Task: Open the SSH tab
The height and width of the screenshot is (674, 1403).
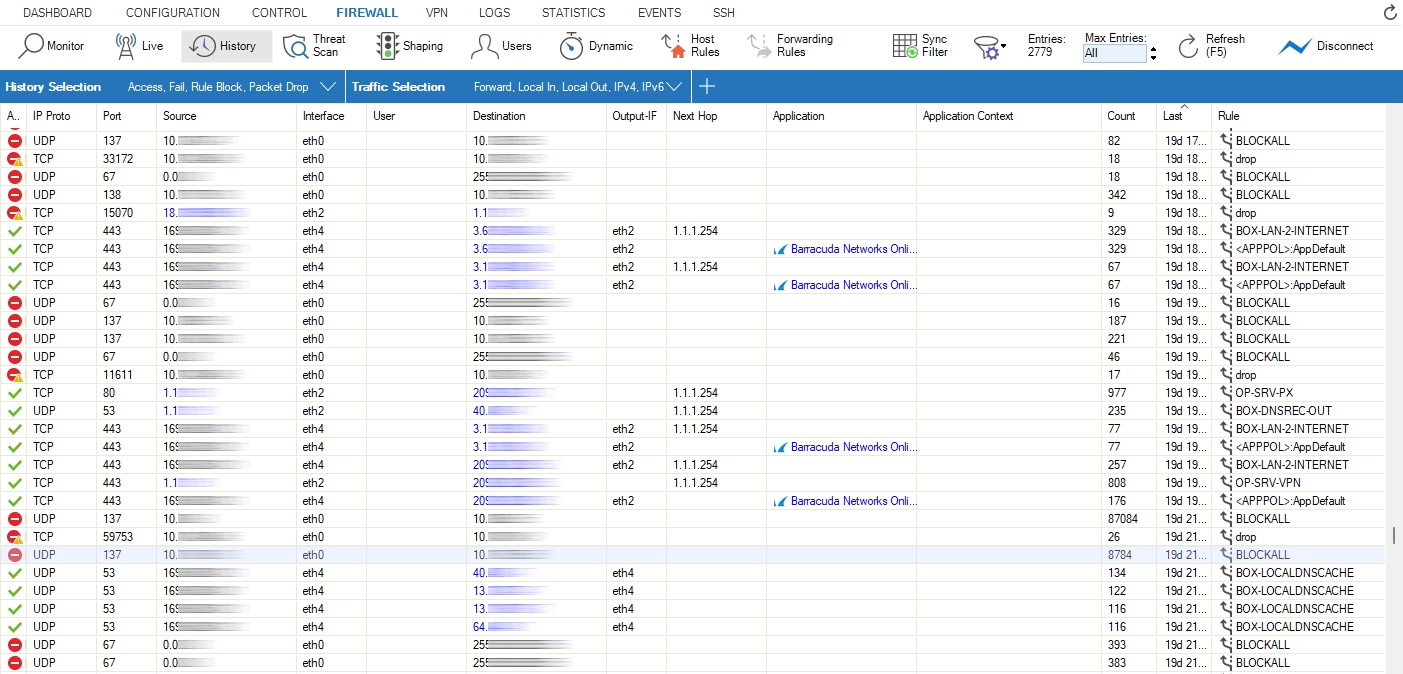Action: [x=723, y=13]
